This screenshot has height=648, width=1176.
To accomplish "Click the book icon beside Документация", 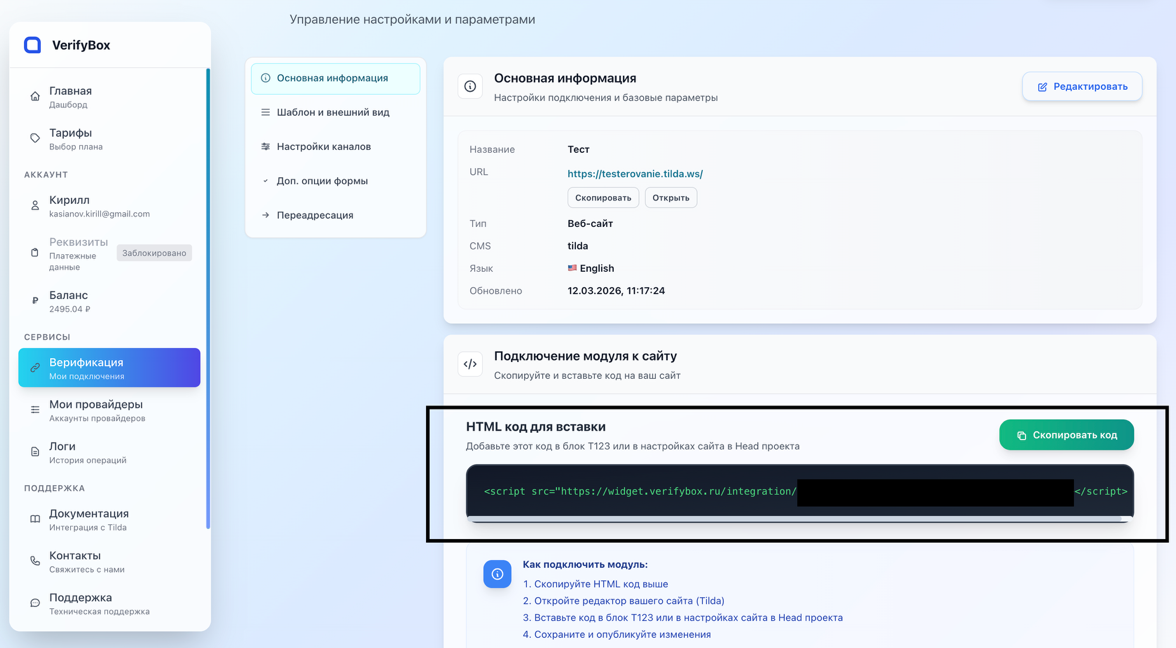I will coord(34,519).
